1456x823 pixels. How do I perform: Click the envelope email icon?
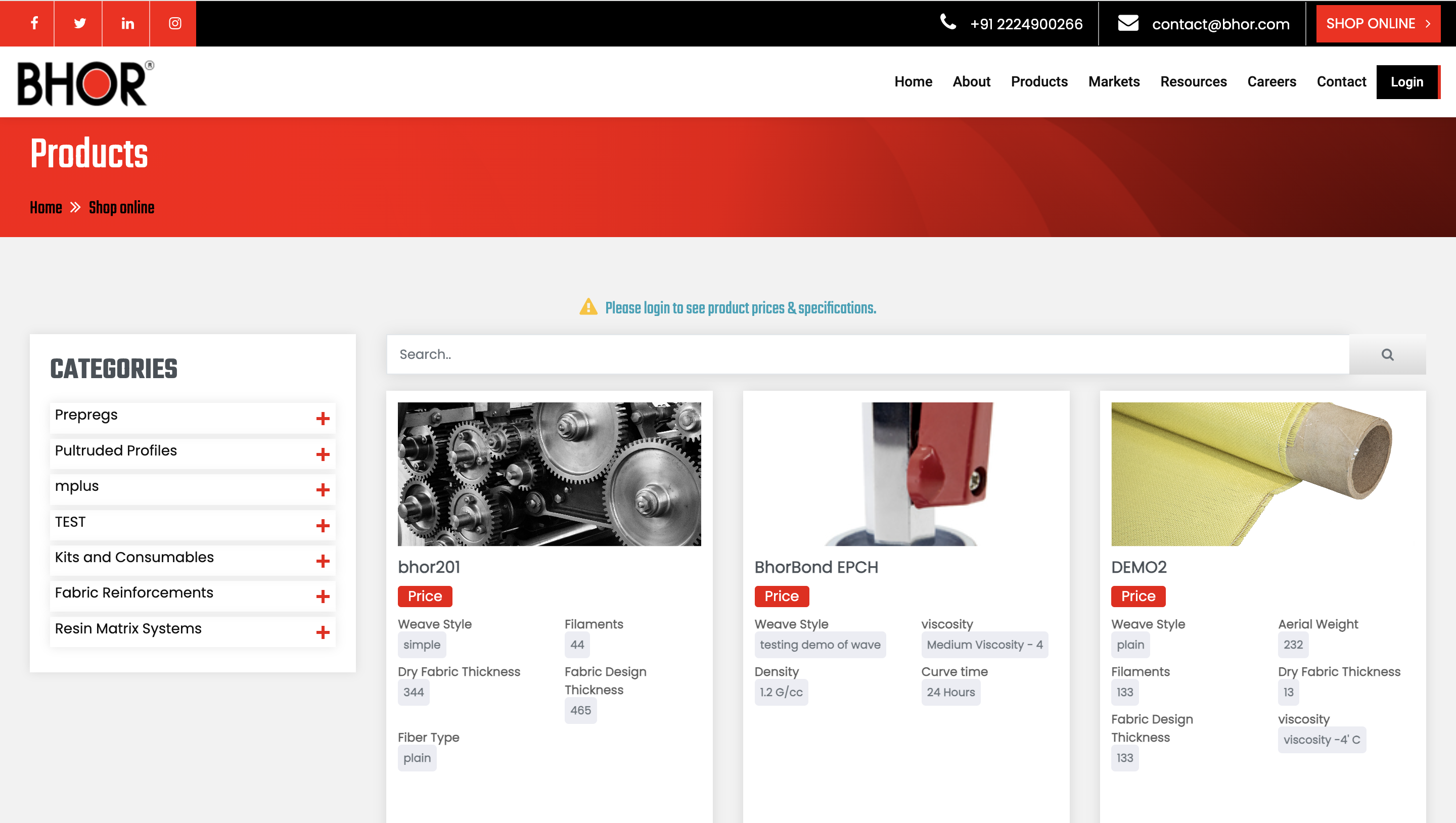pos(1128,23)
